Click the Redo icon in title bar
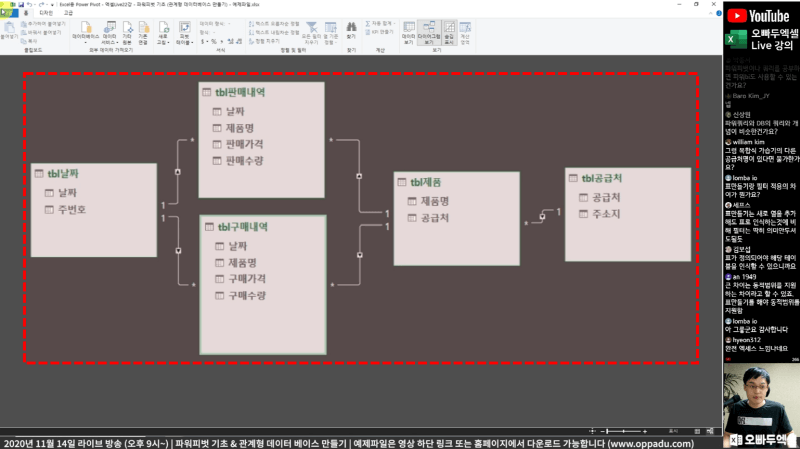The width and height of the screenshot is (800, 449). pos(41,4)
